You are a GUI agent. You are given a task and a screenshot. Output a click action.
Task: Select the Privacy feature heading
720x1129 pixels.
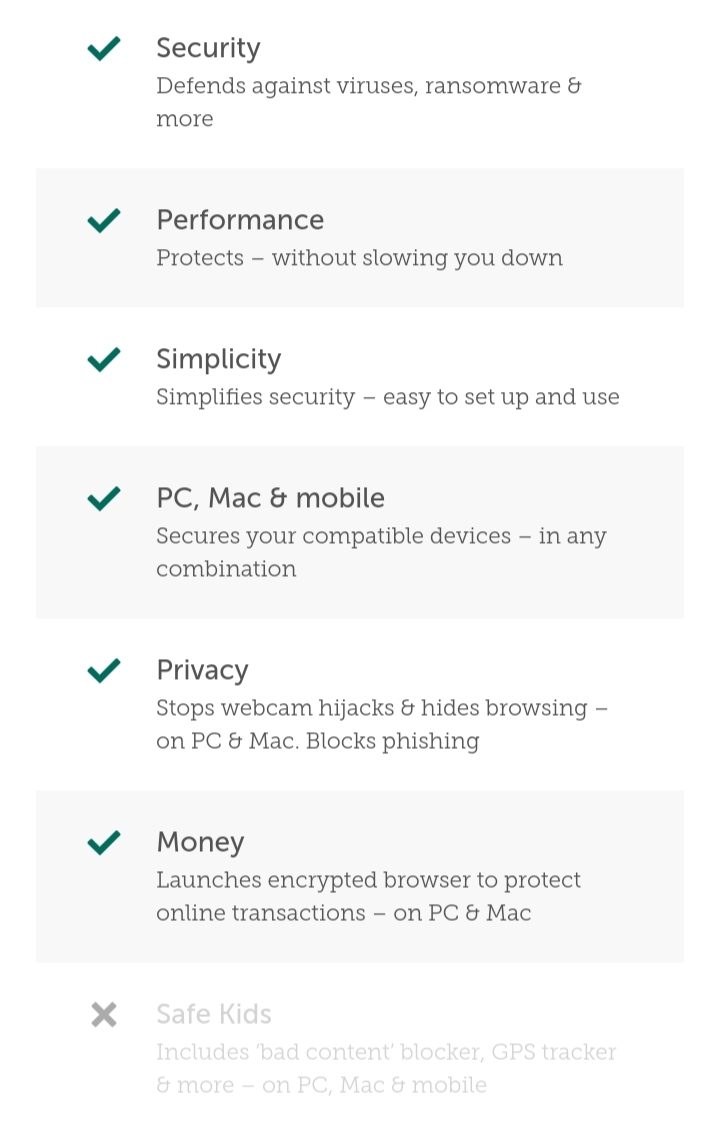(202, 670)
